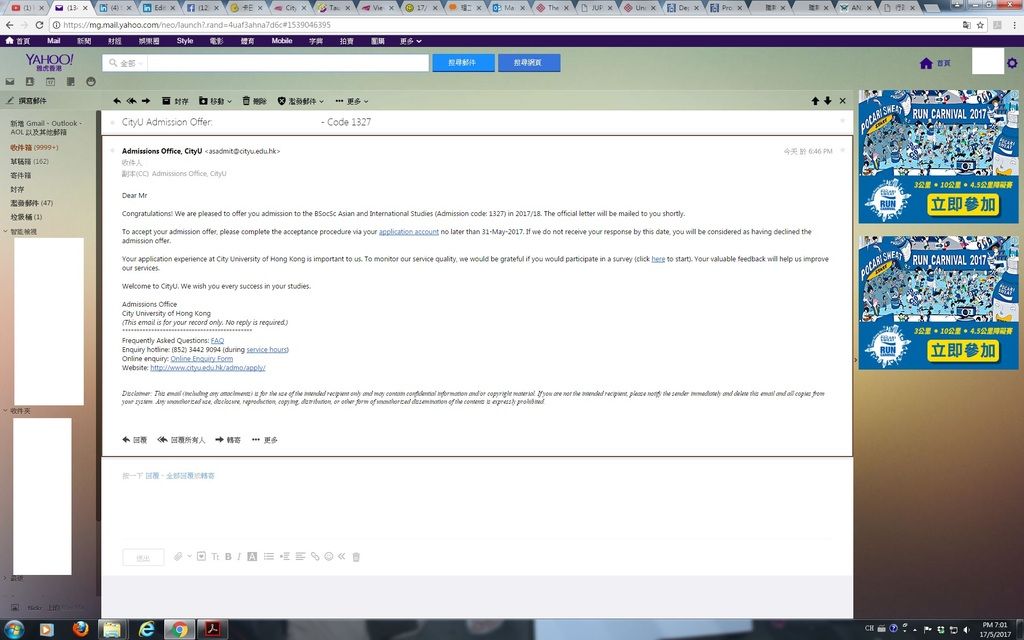This screenshot has height=640, width=1024.
Task: Click the 'application account' link in the email
Action: pyautogui.click(x=408, y=232)
